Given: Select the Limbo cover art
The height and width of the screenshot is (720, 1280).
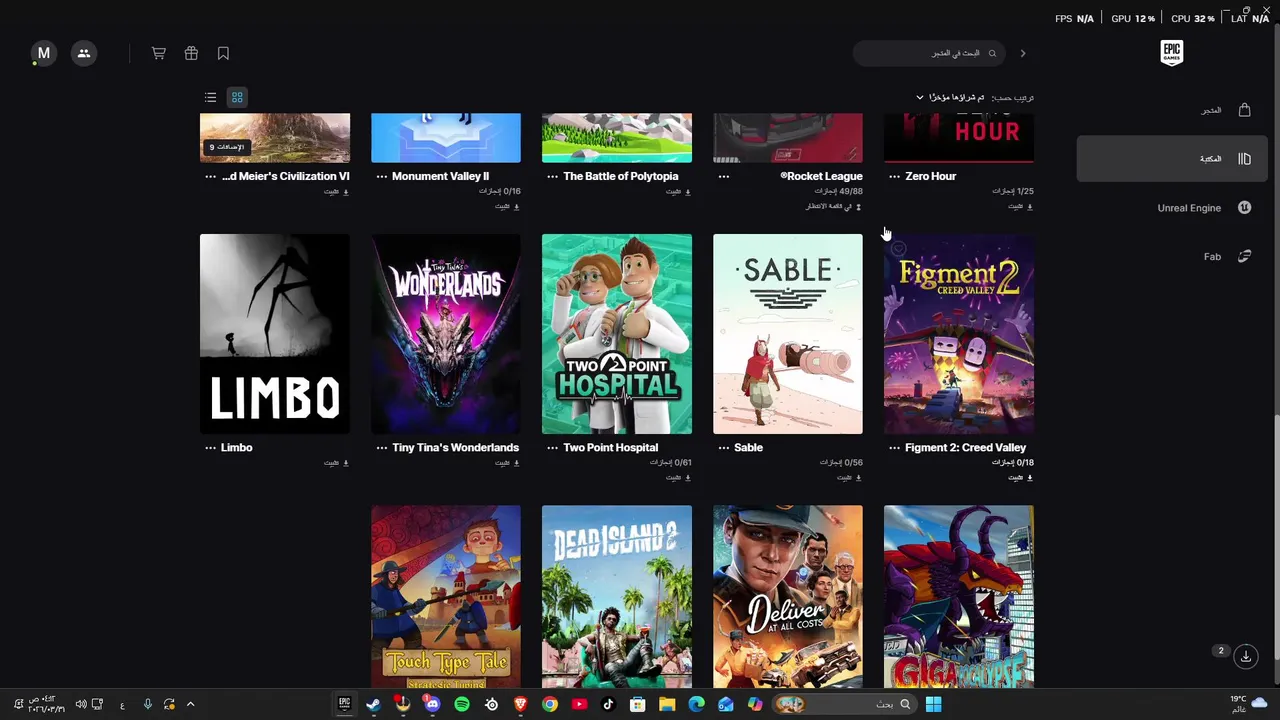Looking at the screenshot, I should (x=275, y=334).
